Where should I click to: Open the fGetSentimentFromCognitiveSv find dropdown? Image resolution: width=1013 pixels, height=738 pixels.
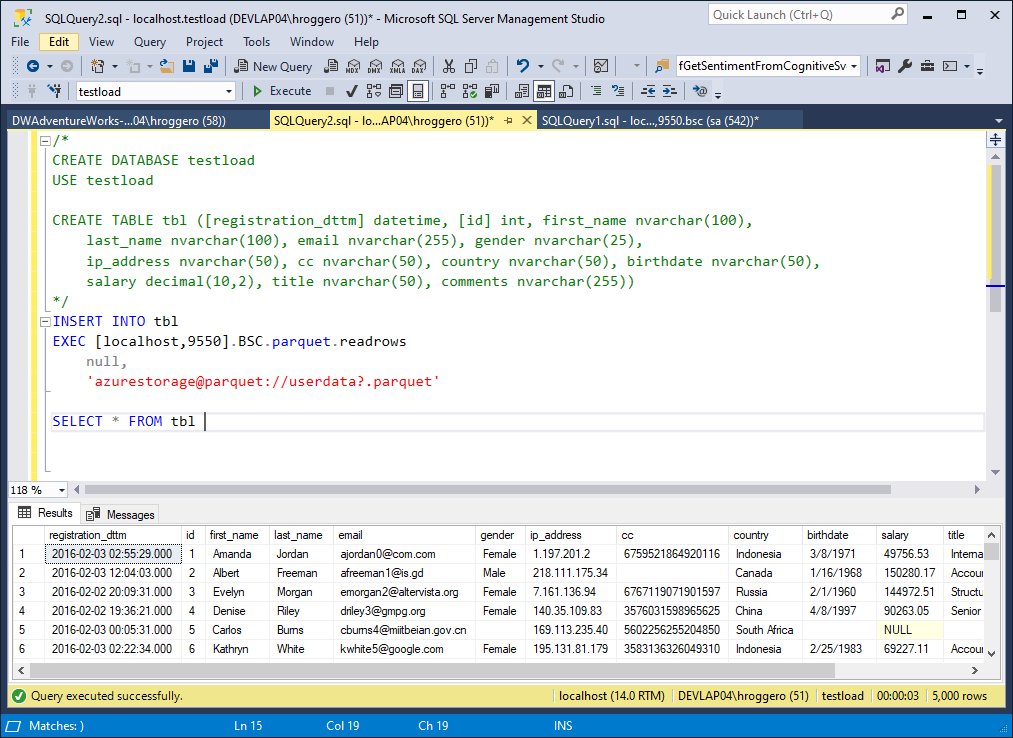point(855,66)
